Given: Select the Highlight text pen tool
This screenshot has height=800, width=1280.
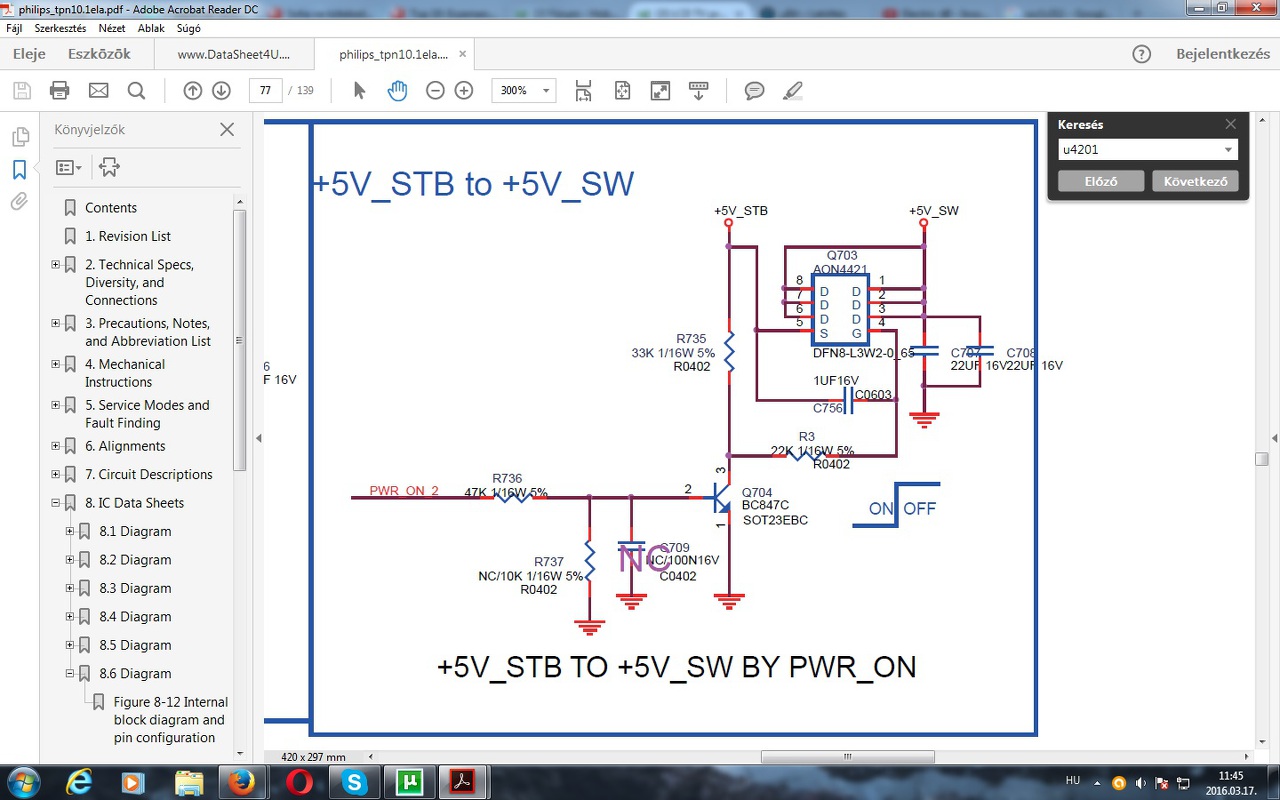Looking at the screenshot, I should (x=793, y=91).
